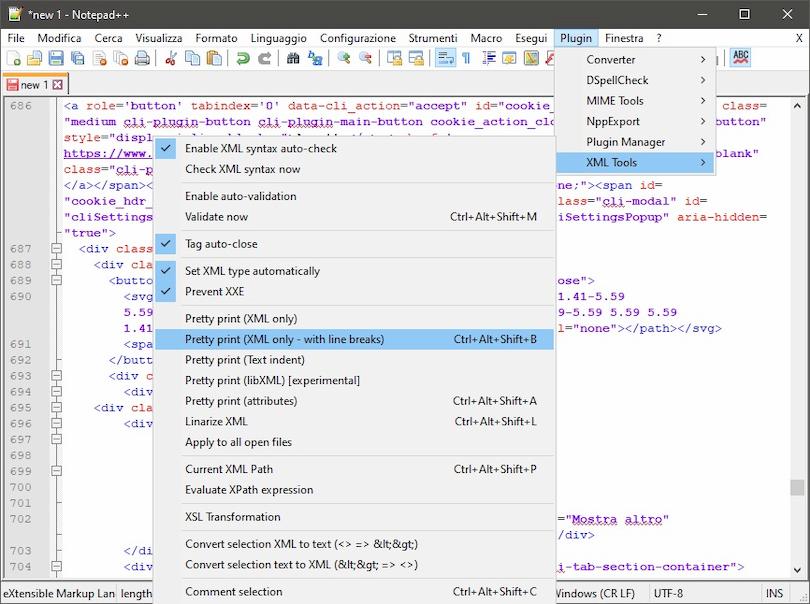The height and width of the screenshot is (604, 810).
Task: Open the Macro menu
Action: point(486,37)
